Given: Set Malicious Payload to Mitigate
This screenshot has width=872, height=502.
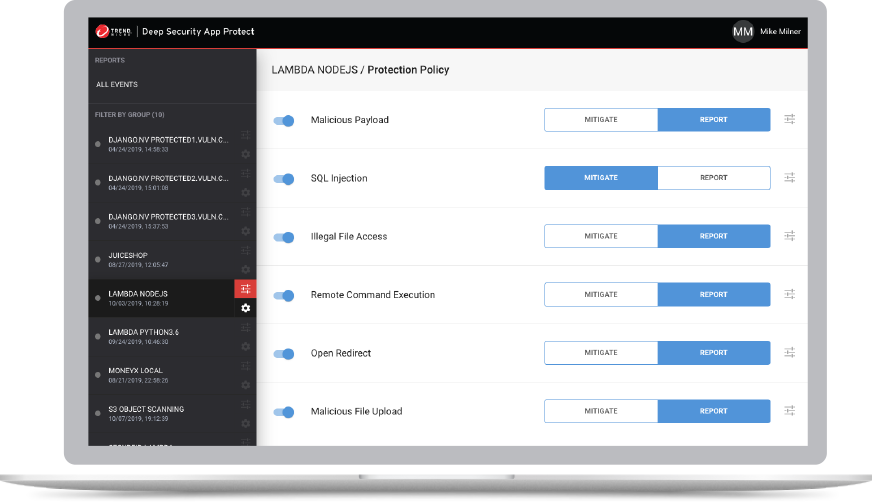Looking at the screenshot, I should pyautogui.click(x=601, y=120).
